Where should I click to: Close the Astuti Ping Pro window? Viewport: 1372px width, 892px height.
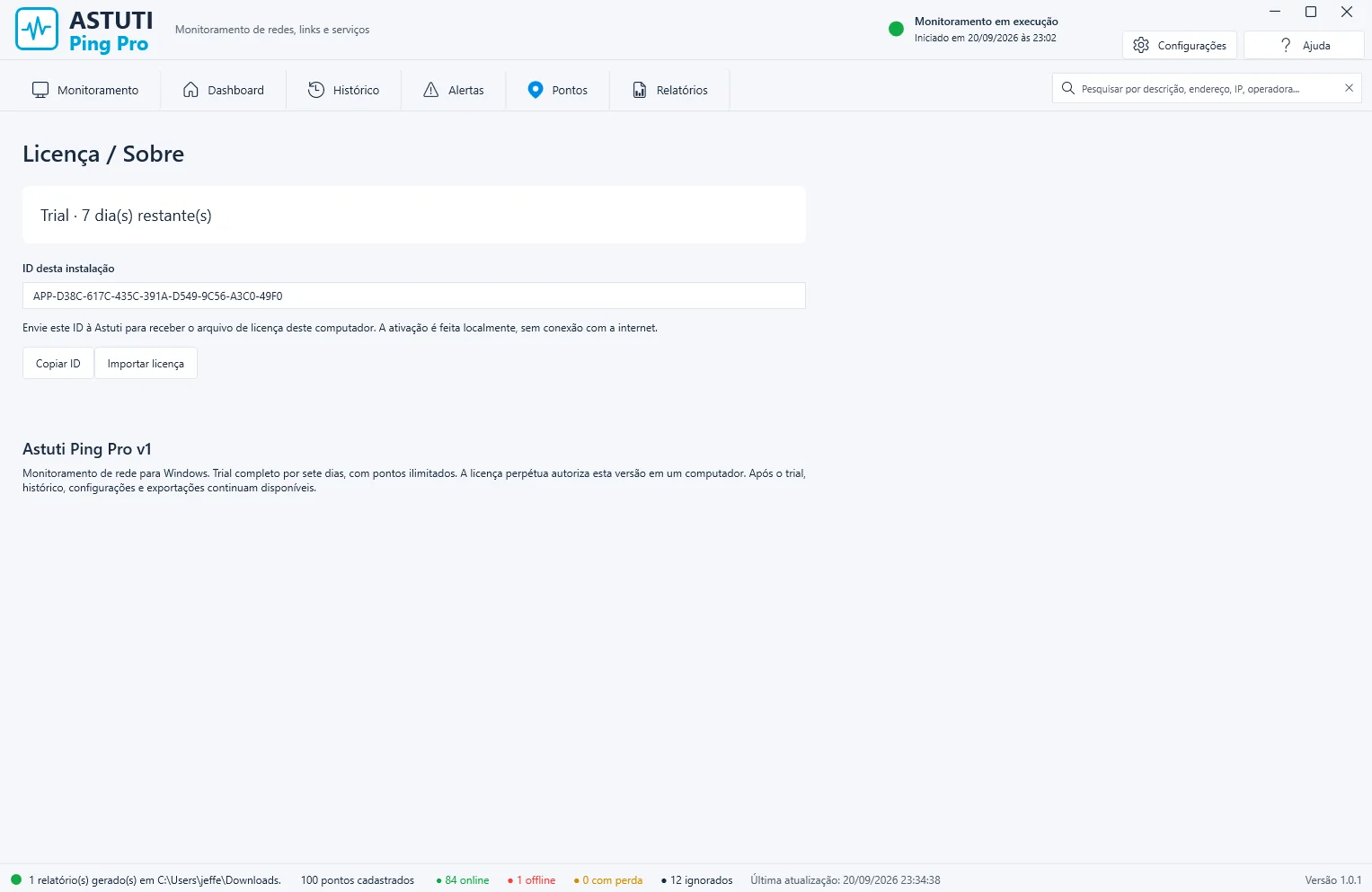point(1347,12)
